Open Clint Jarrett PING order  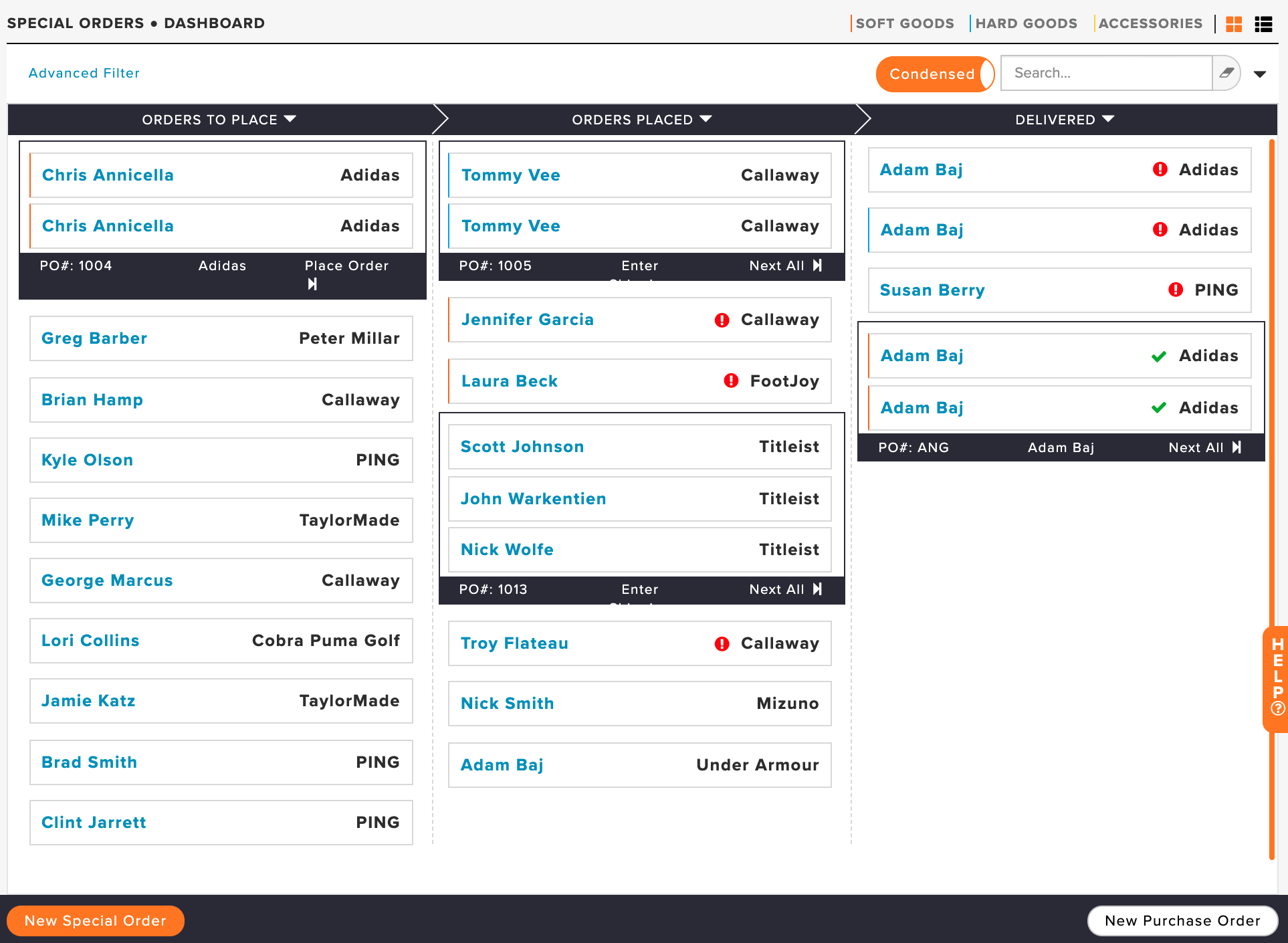pyautogui.click(x=221, y=823)
